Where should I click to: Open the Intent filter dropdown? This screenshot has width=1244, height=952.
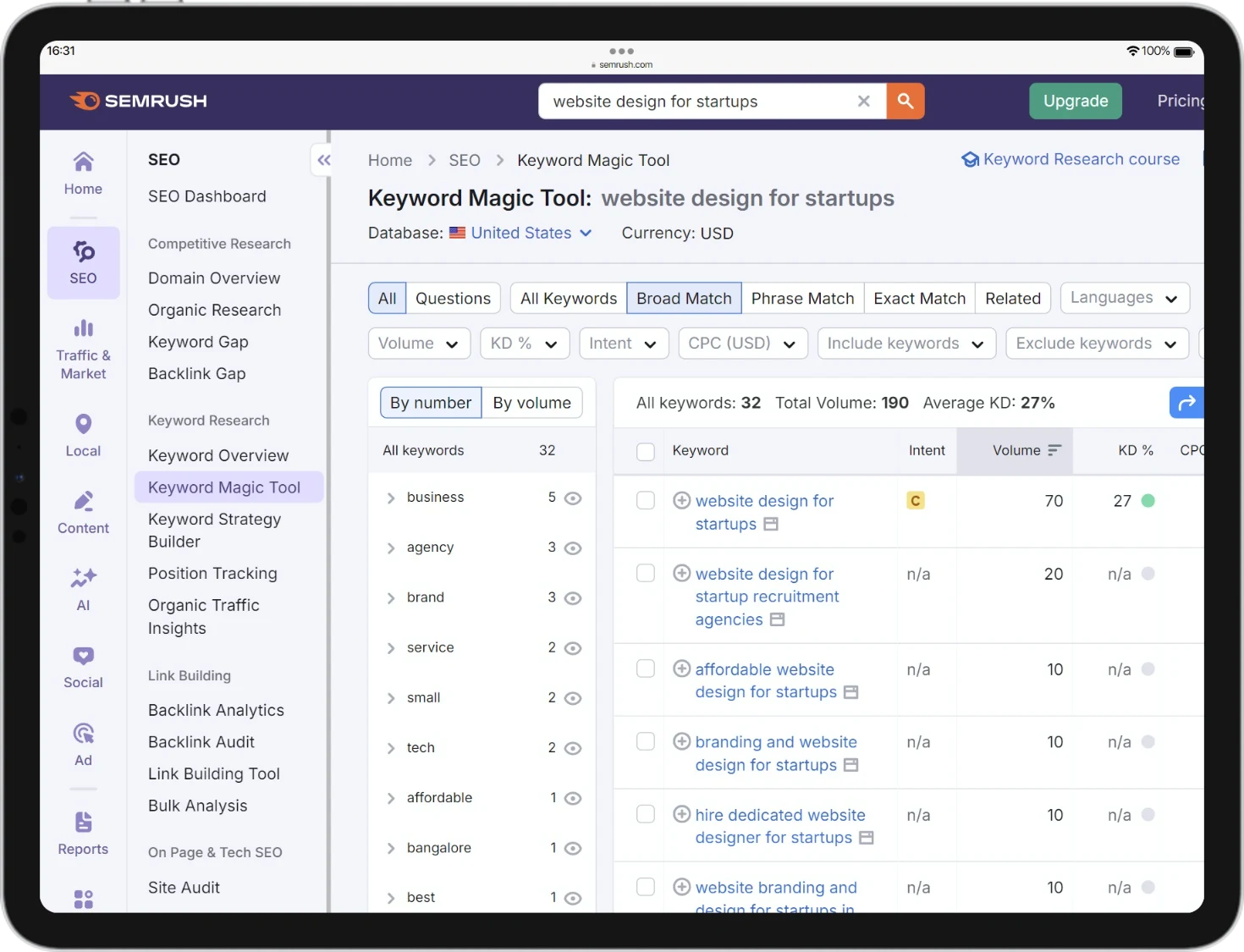623,343
